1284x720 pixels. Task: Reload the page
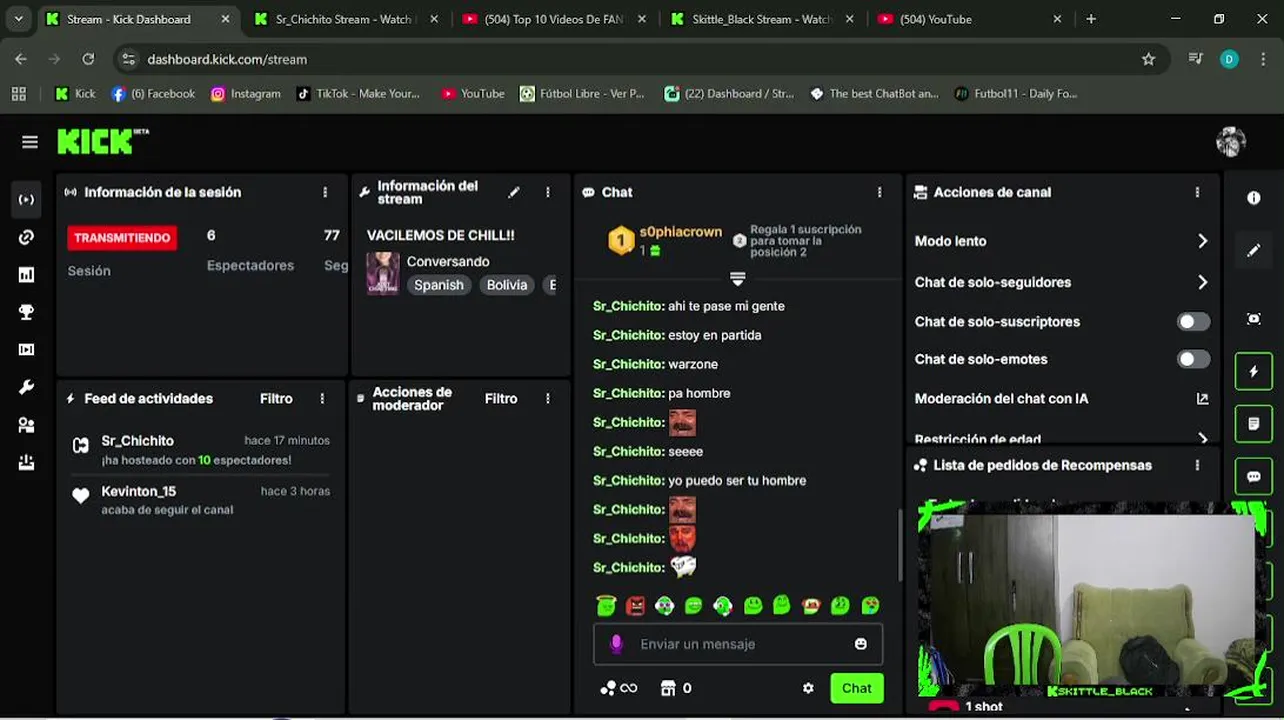(x=88, y=59)
